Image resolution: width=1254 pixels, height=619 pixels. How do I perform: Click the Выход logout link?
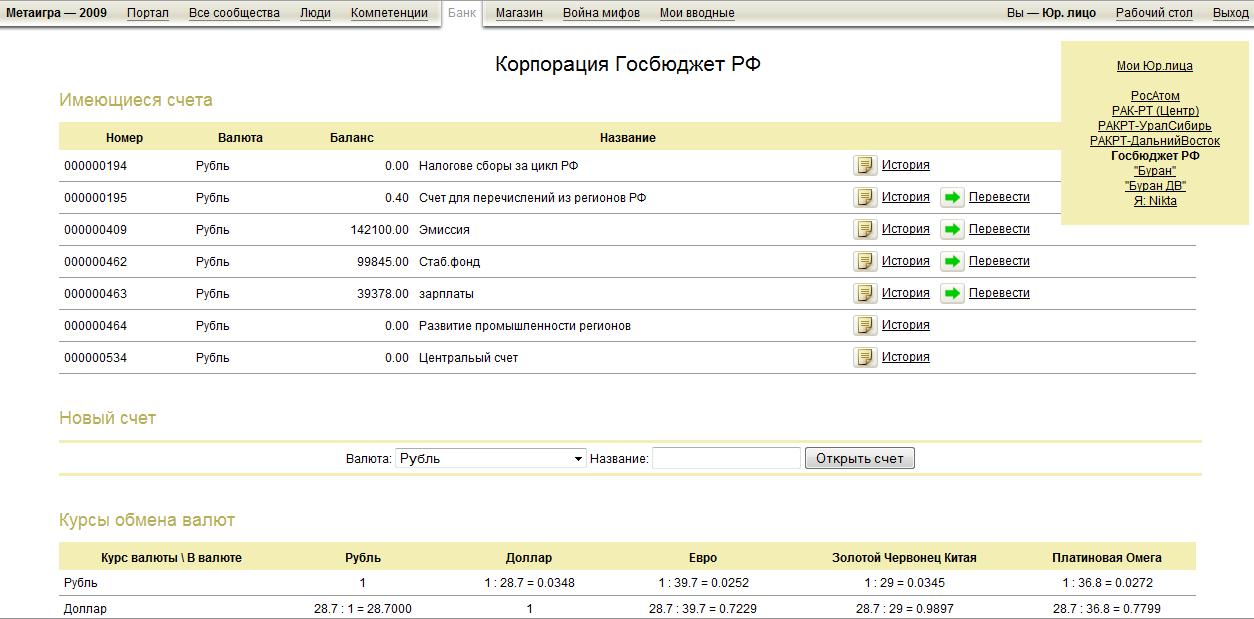point(1230,13)
